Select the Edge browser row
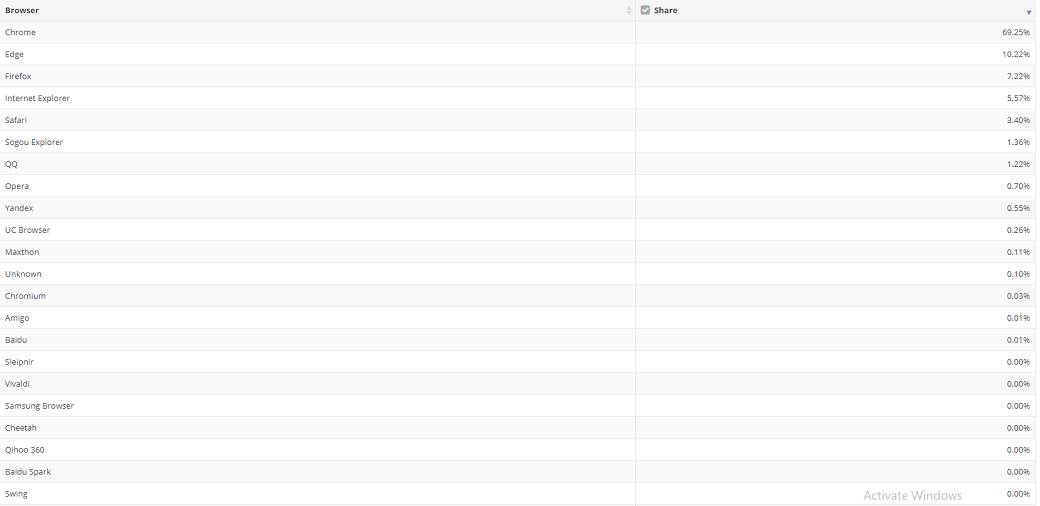 click(14, 54)
